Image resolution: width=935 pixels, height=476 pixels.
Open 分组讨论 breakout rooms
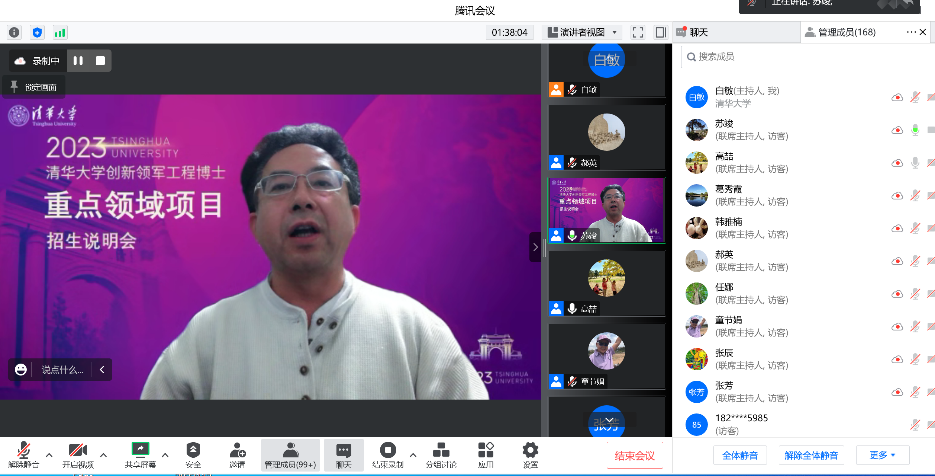click(441, 455)
